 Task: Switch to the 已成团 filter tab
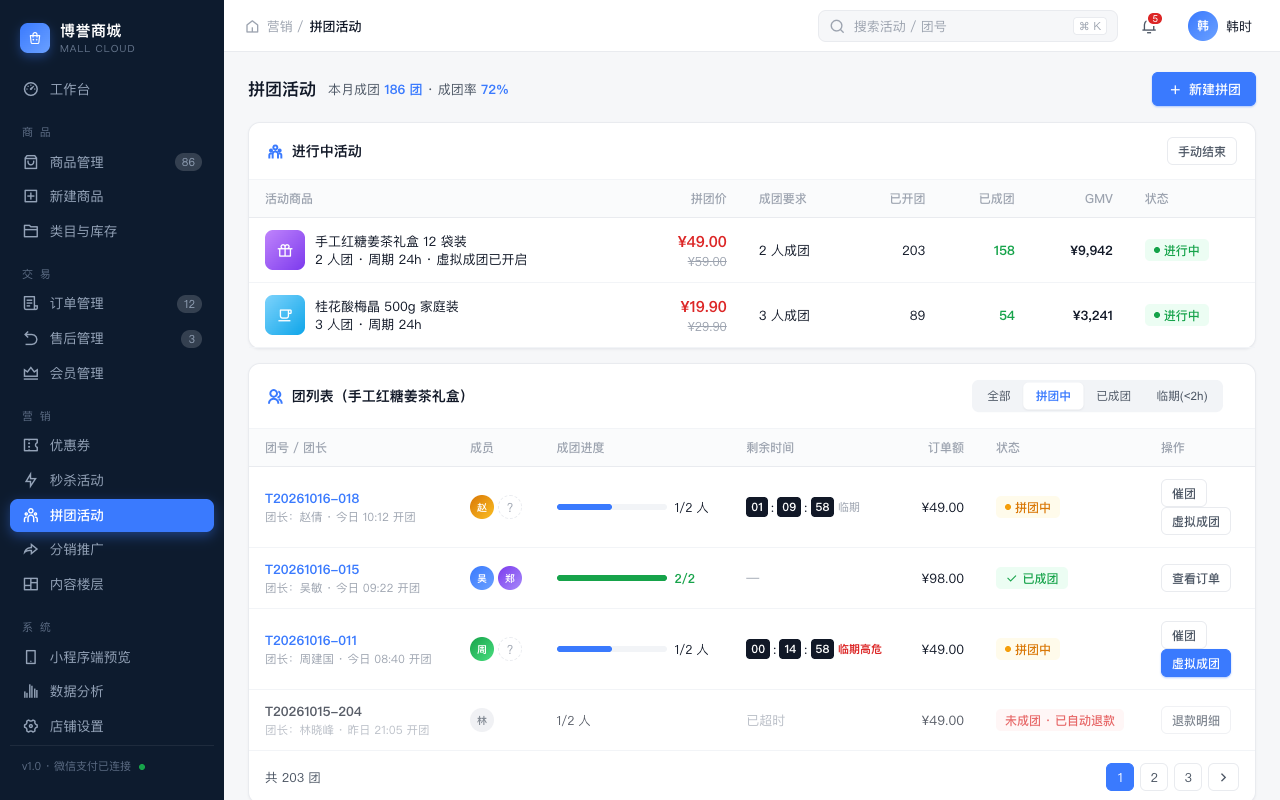1113,396
